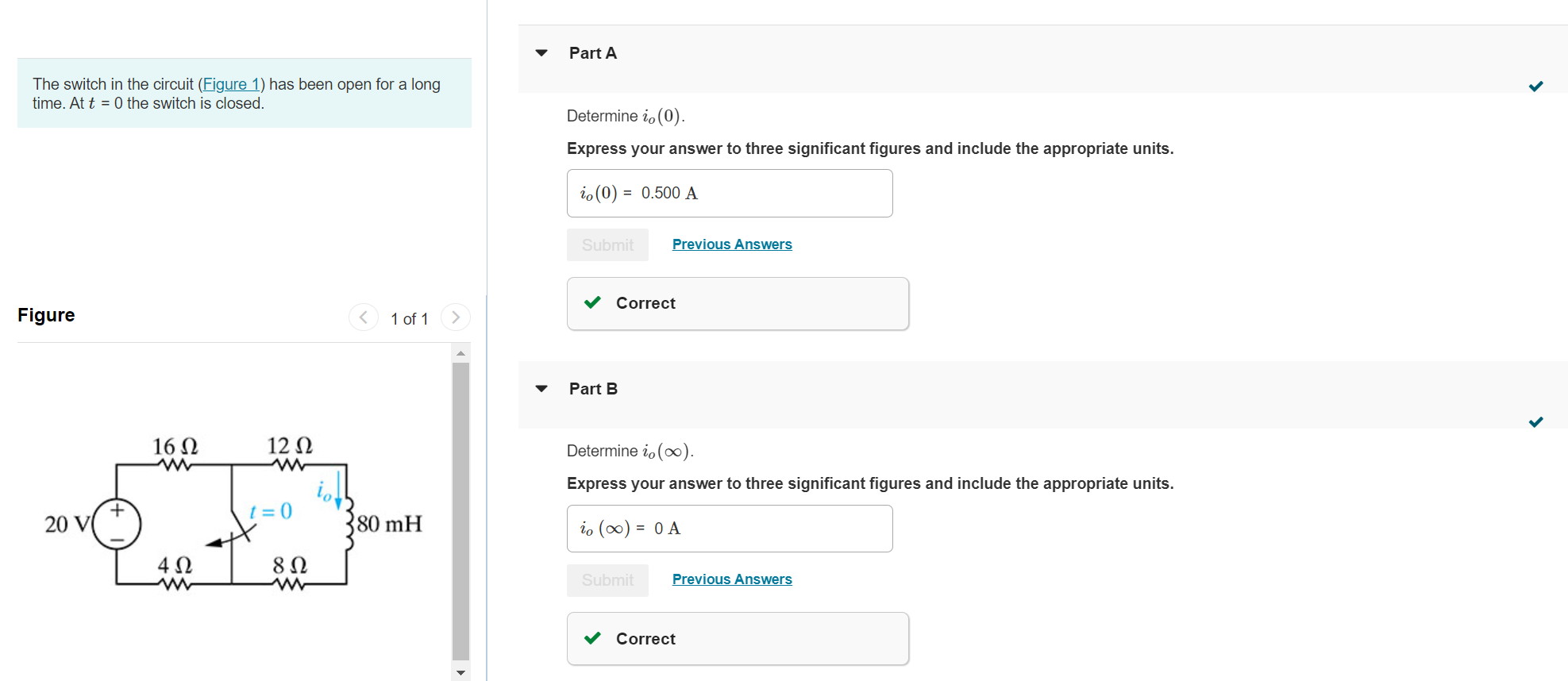Open the Figure 1 link

(x=231, y=84)
